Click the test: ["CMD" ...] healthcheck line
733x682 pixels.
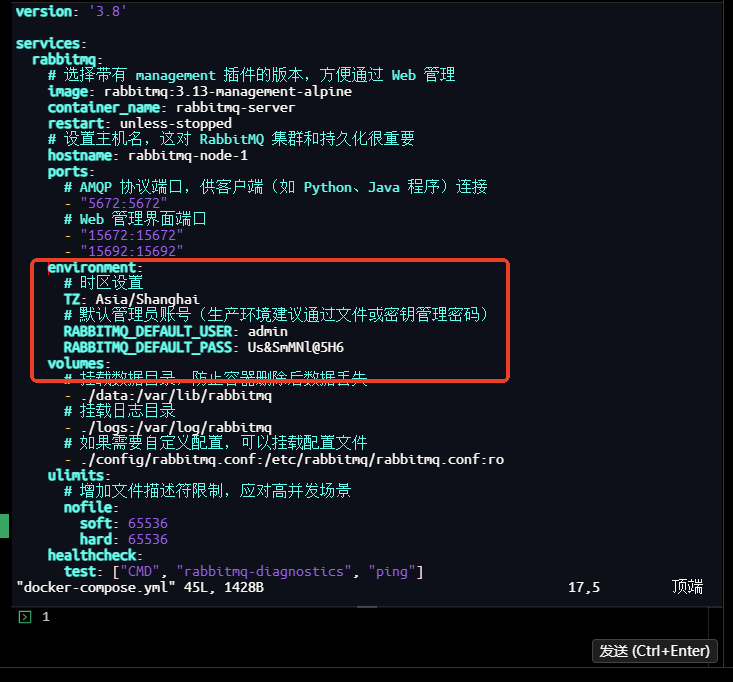pos(243,571)
